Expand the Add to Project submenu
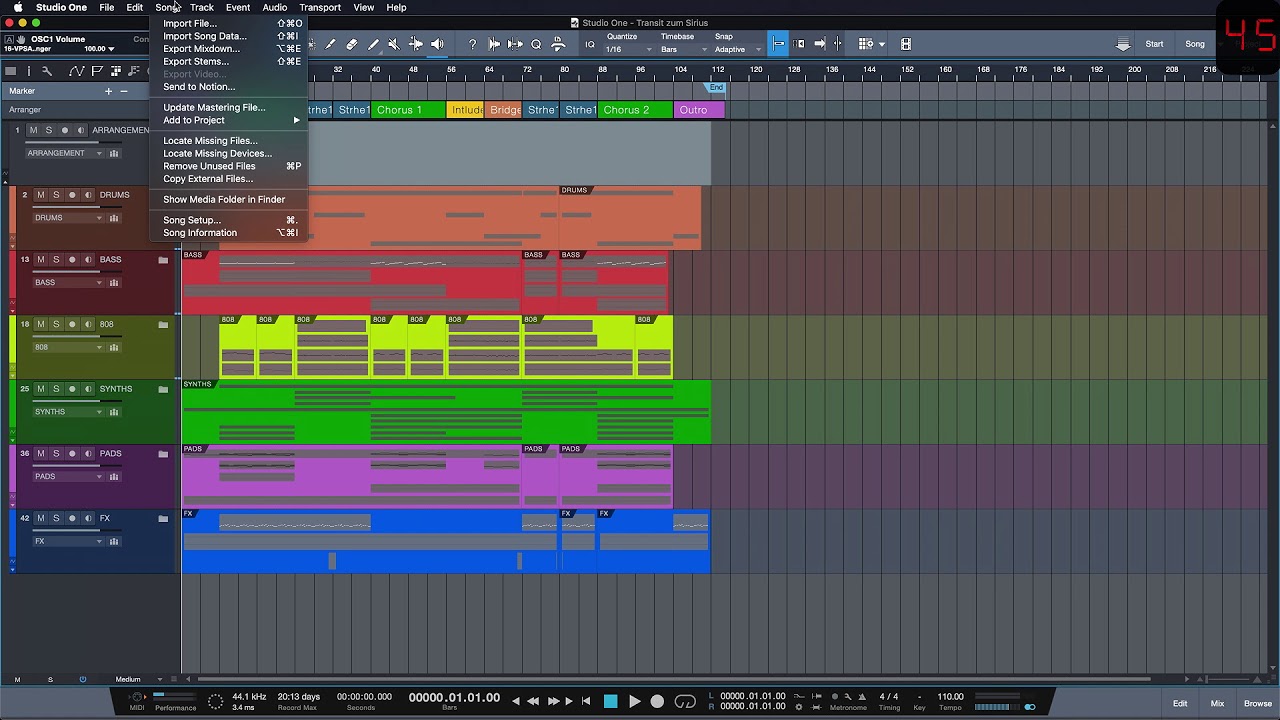The width and height of the screenshot is (1280, 720). (229, 120)
